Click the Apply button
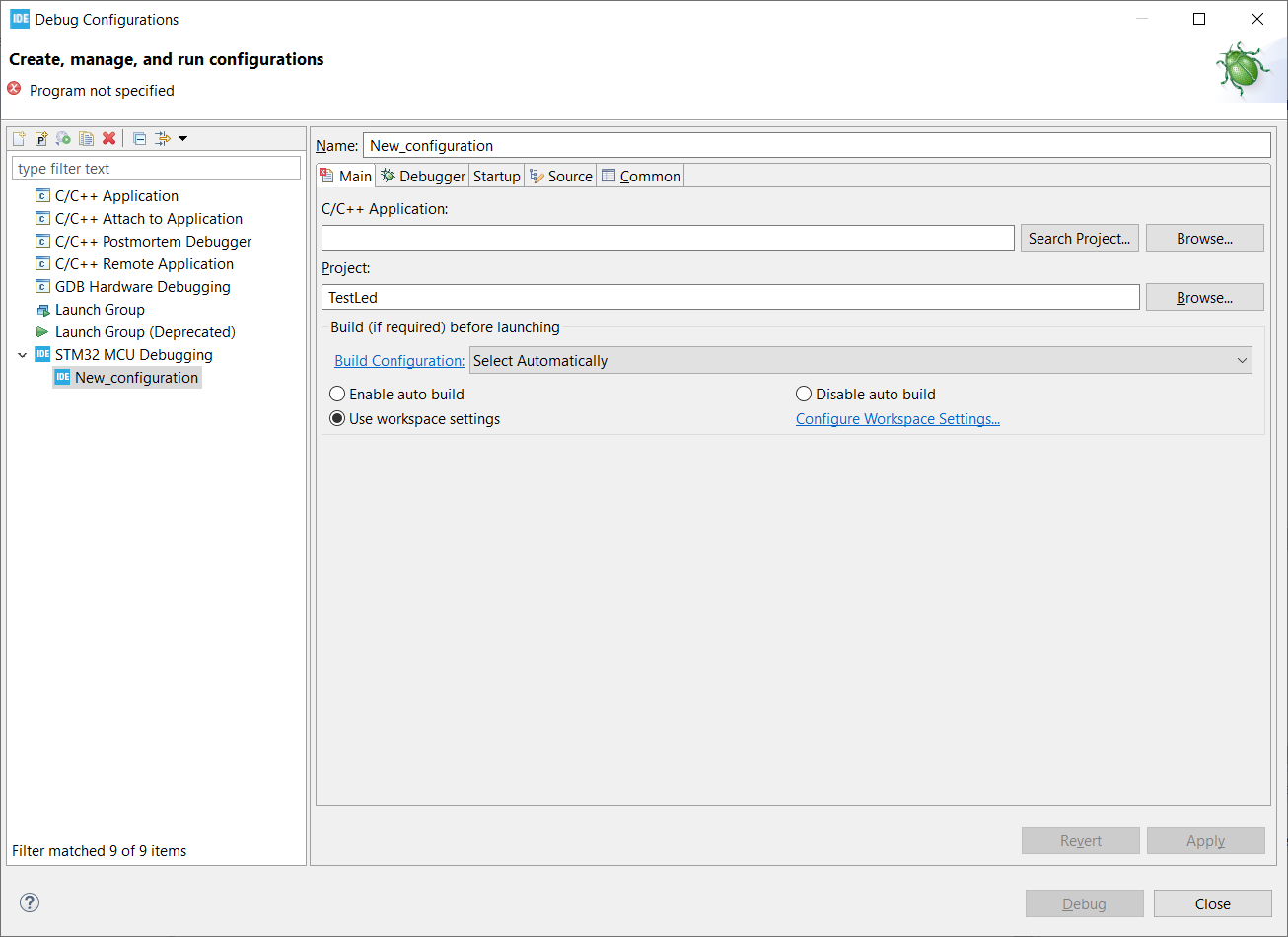This screenshot has width=1288, height=937. coord(1206,840)
